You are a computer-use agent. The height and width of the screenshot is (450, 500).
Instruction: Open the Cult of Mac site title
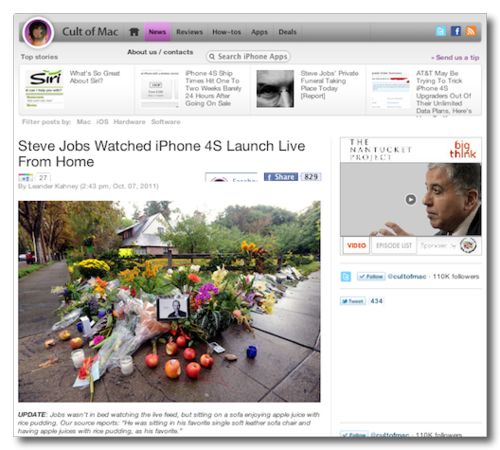[90, 32]
